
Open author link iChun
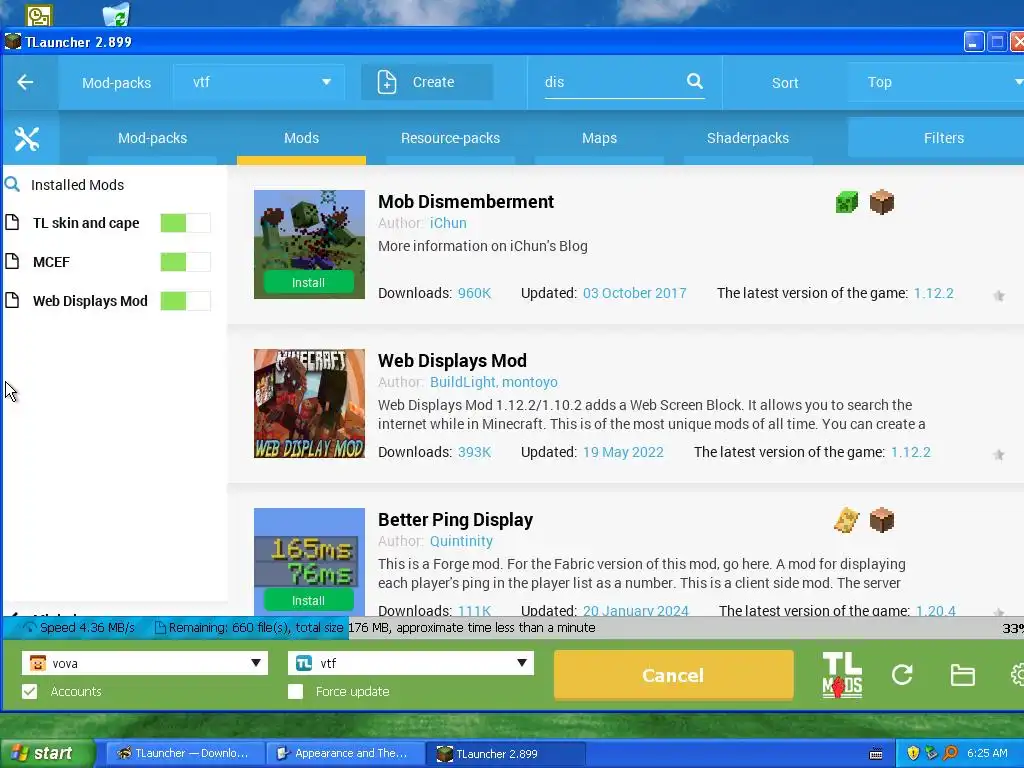448,223
